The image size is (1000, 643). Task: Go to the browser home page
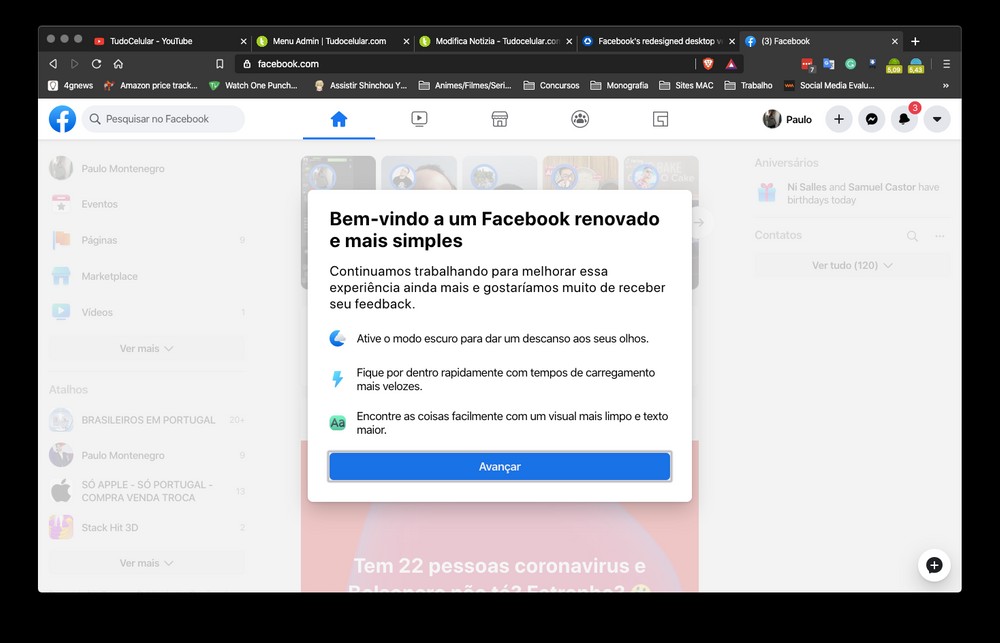tap(118, 64)
